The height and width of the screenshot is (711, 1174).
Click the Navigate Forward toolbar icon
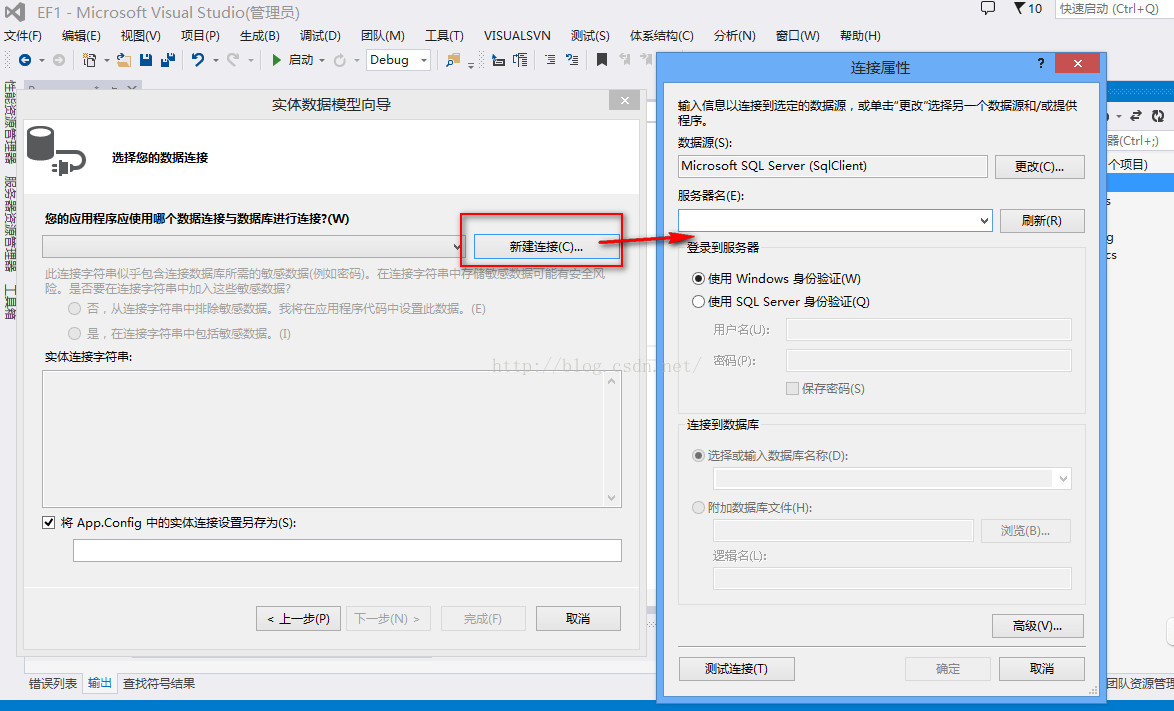[58, 60]
